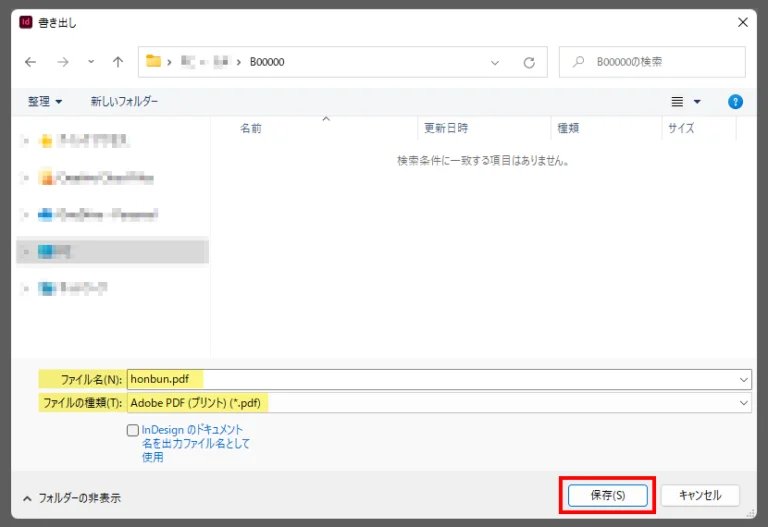Sort files by 名前 column header
The width and height of the screenshot is (768, 527).
point(251,129)
